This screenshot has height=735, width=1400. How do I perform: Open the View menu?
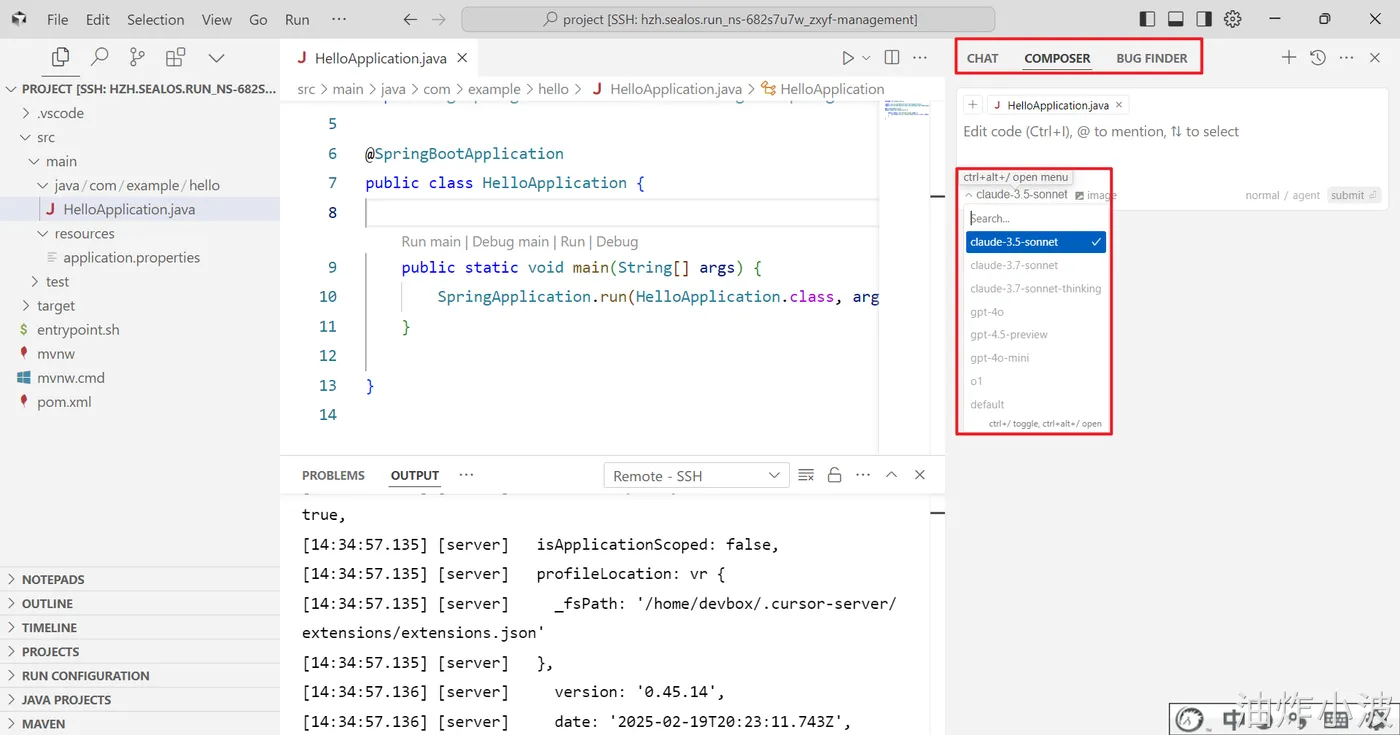217,19
